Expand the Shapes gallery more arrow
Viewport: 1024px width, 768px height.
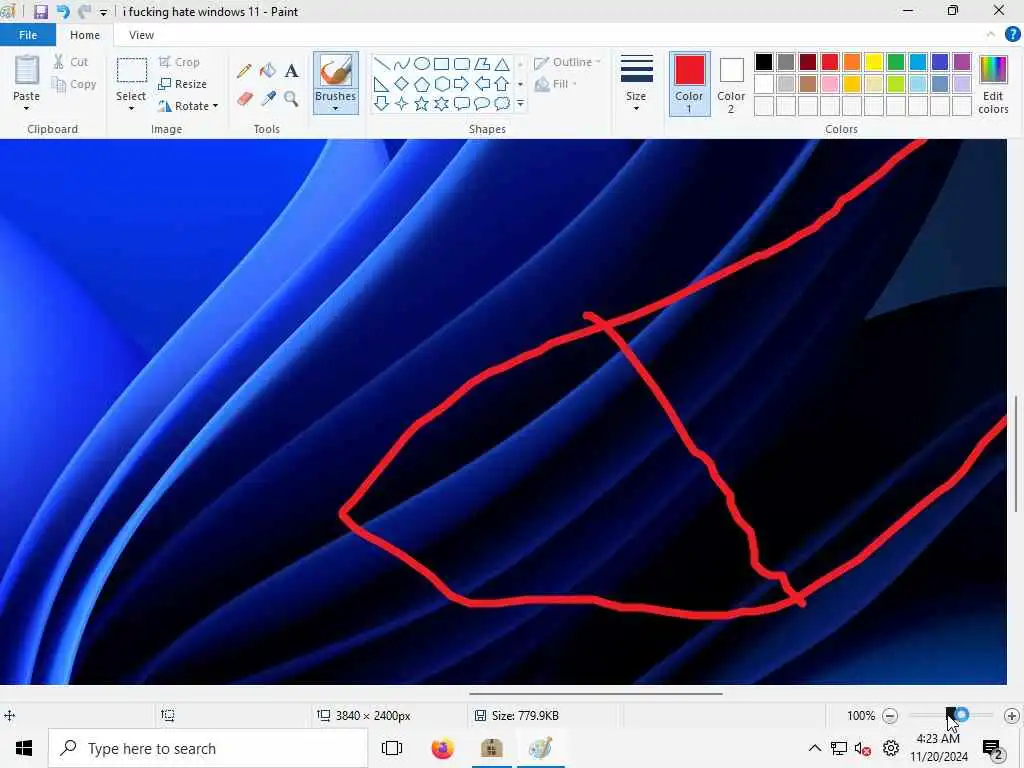click(520, 103)
